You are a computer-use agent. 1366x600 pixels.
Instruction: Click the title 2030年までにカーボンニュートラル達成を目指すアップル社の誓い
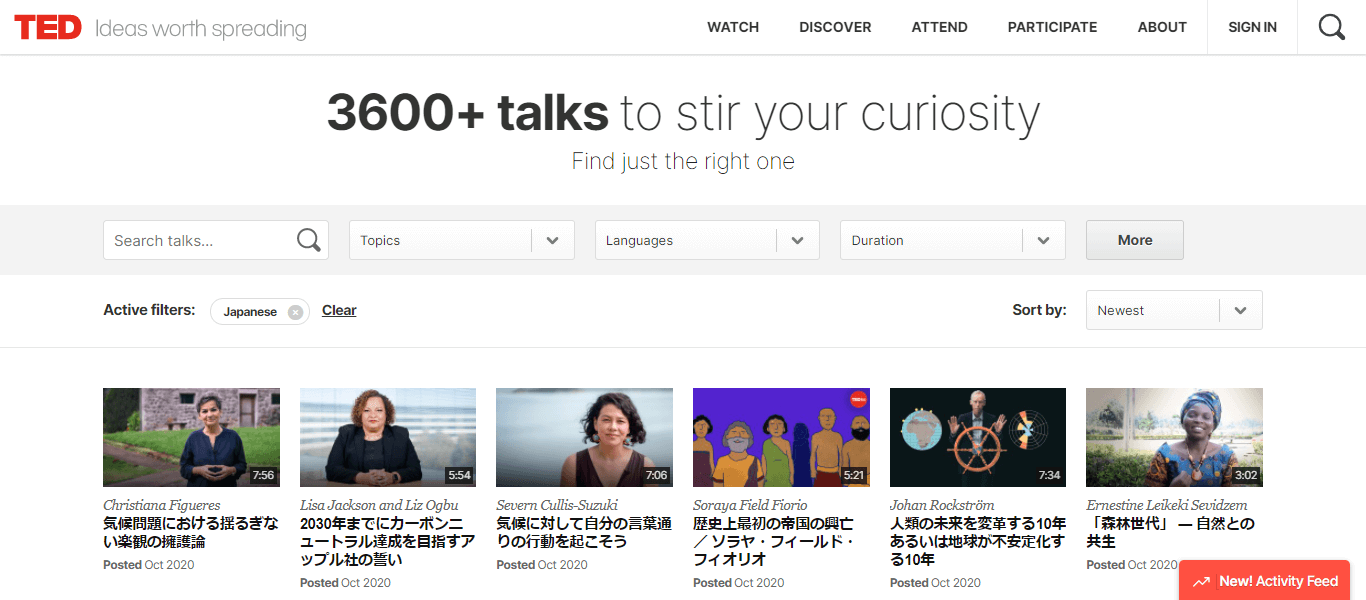tap(388, 541)
